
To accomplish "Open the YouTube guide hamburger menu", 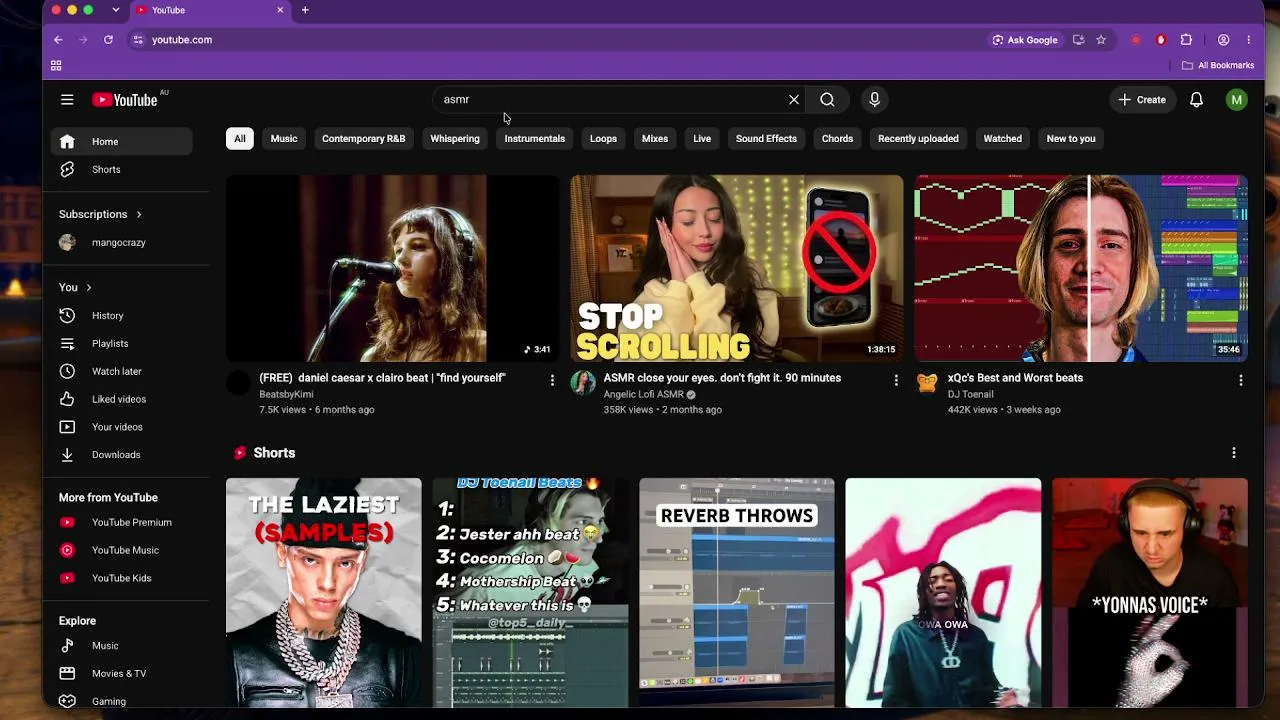I will tap(67, 100).
